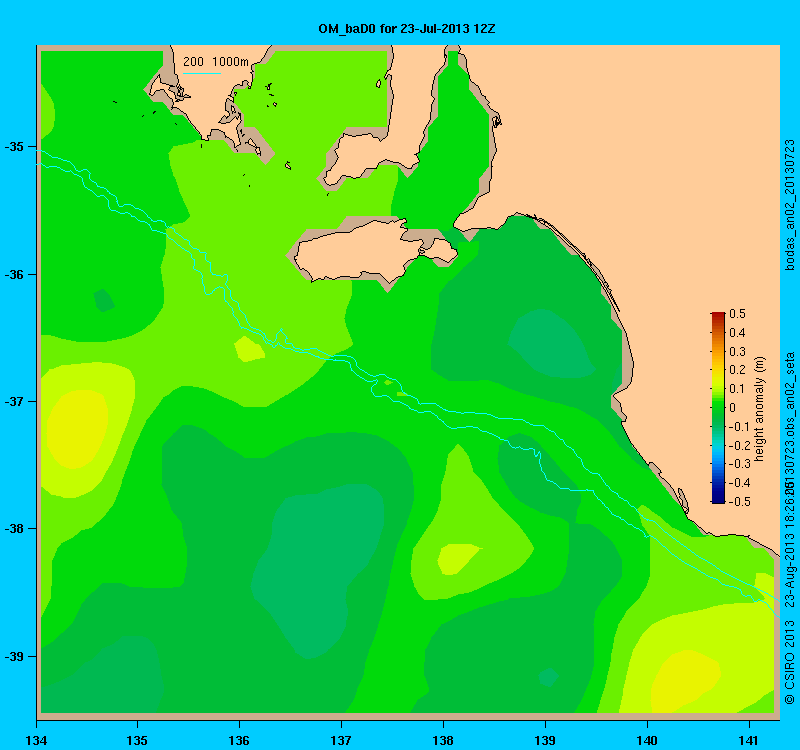
Task: Click latitude axis label -38
Action: coord(14,529)
